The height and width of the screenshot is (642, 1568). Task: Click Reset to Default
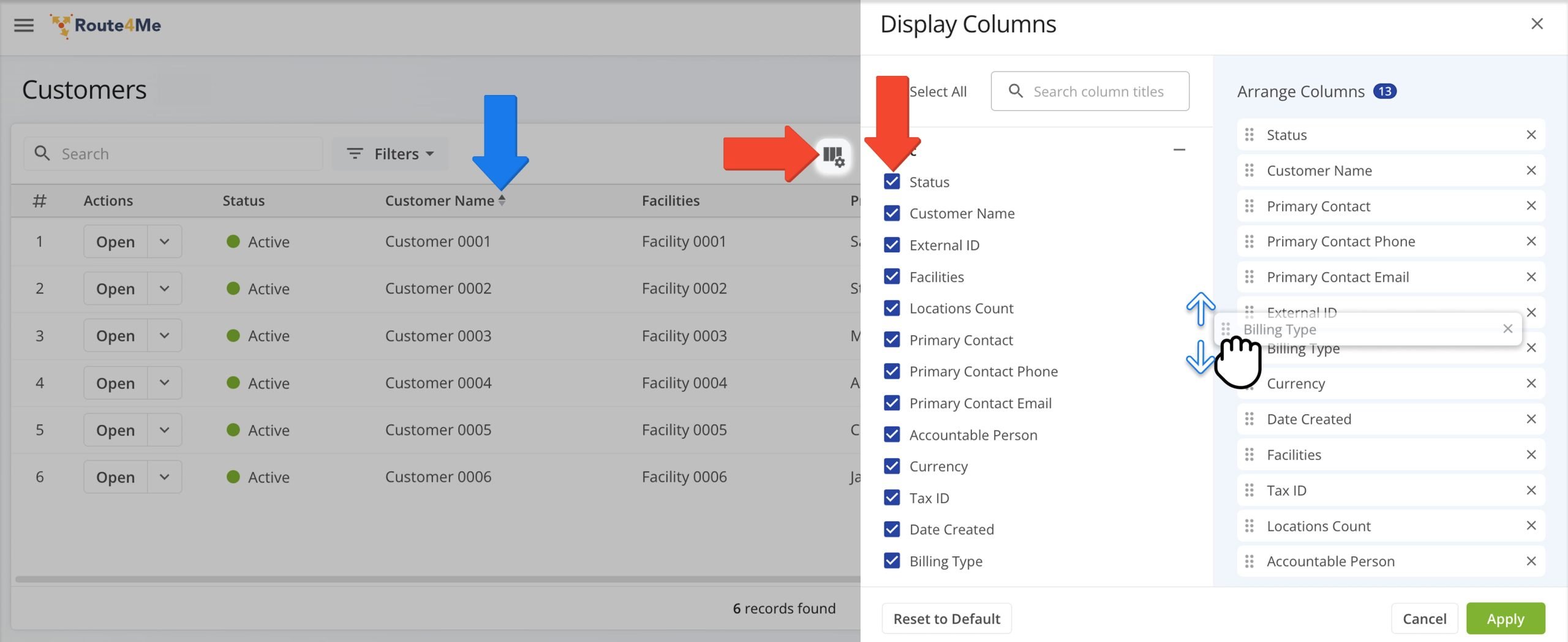[x=946, y=618]
